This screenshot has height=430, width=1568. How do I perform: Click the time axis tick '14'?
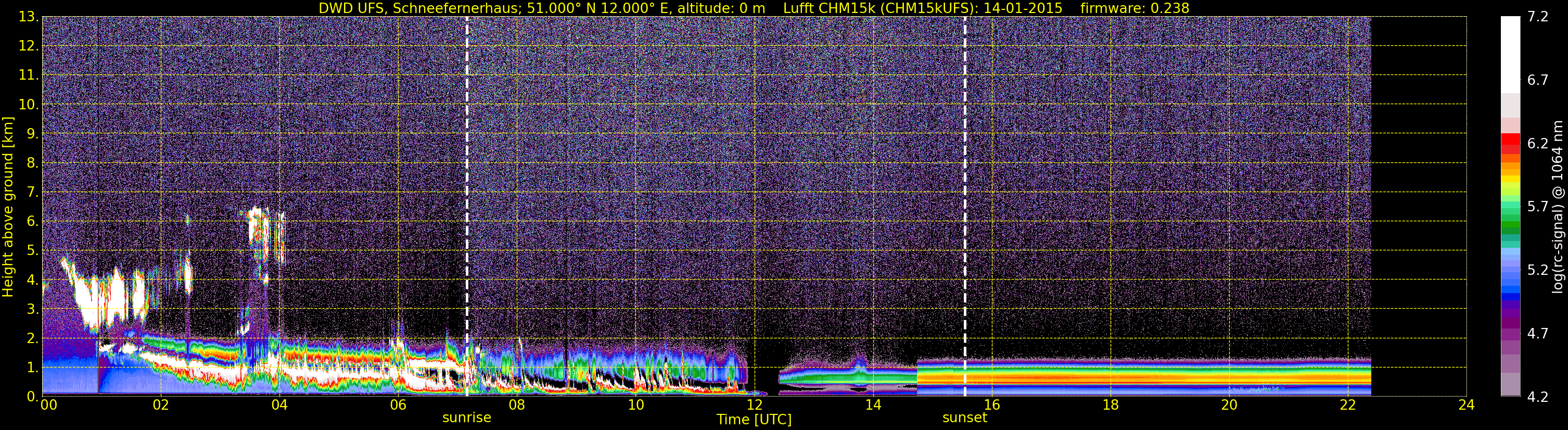click(x=873, y=406)
